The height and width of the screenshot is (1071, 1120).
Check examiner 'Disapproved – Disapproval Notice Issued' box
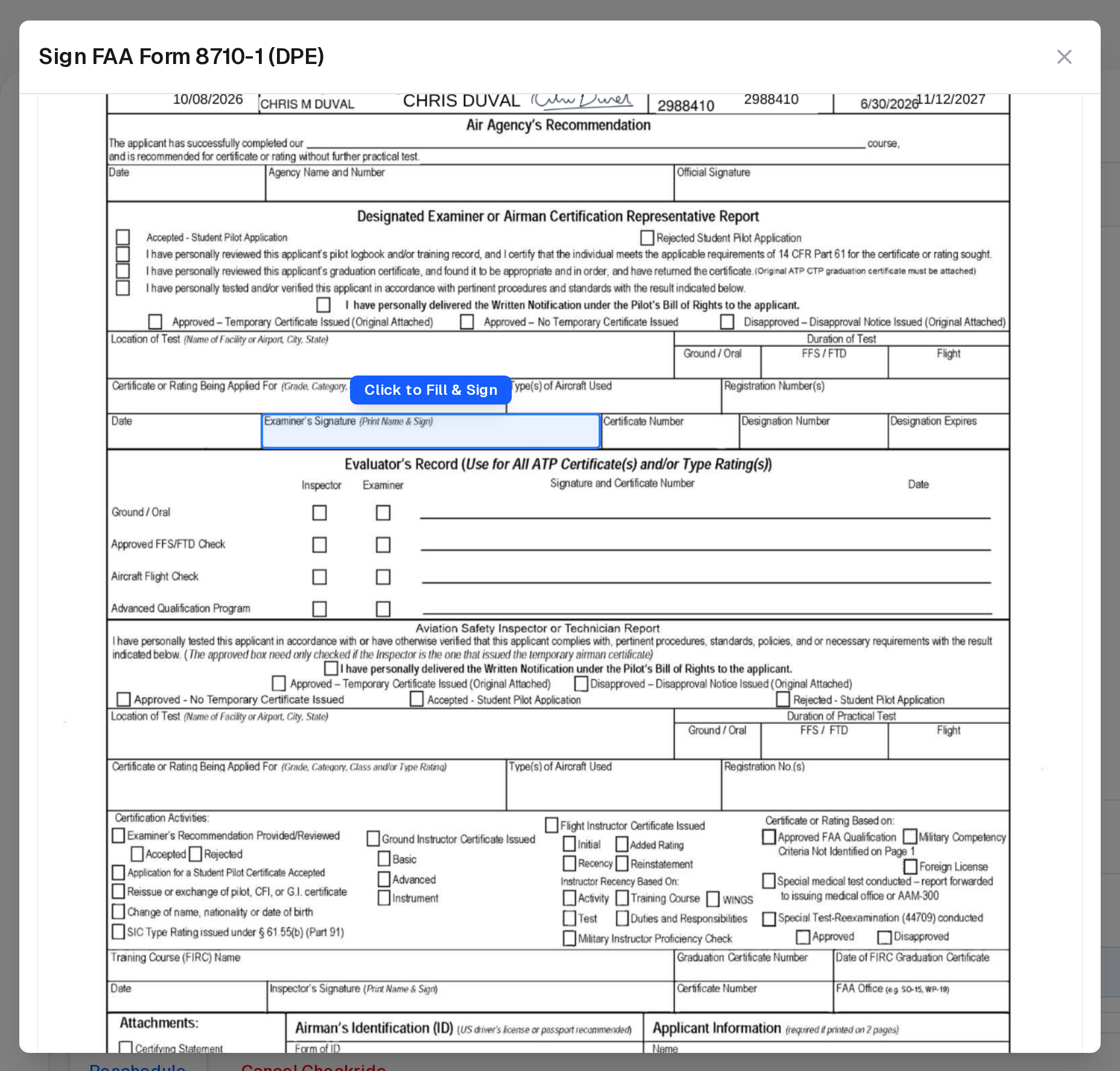[x=728, y=322]
